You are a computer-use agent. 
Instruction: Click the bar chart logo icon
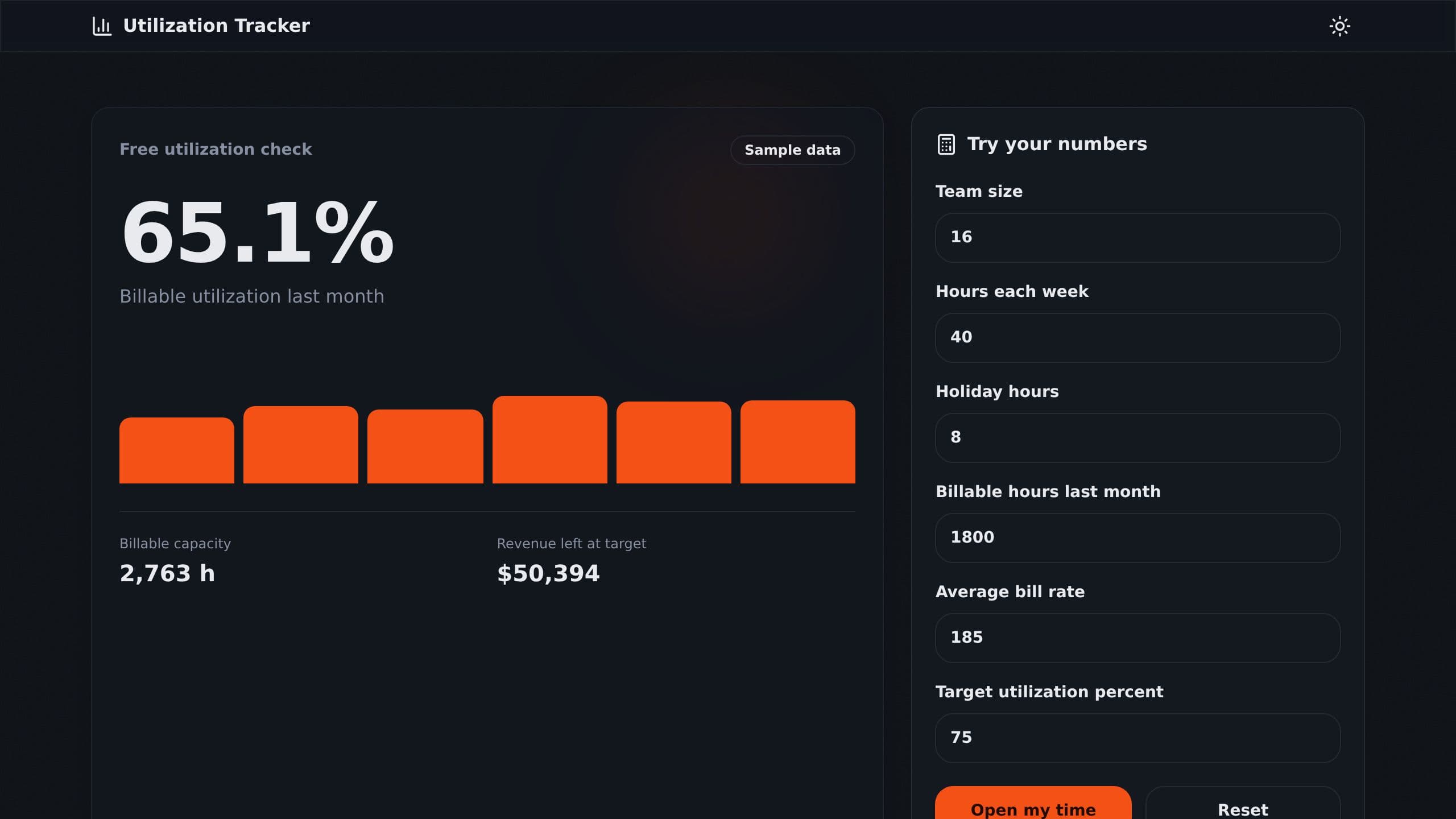pyautogui.click(x=102, y=26)
